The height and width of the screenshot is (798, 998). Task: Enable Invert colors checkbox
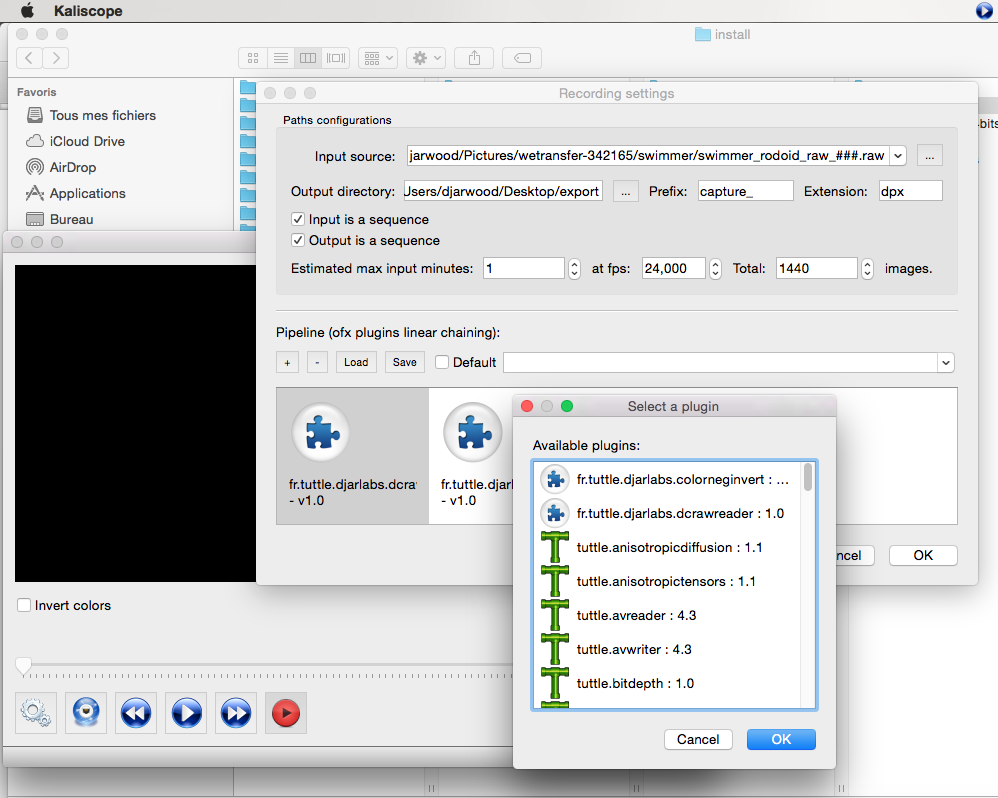click(24, 605)
